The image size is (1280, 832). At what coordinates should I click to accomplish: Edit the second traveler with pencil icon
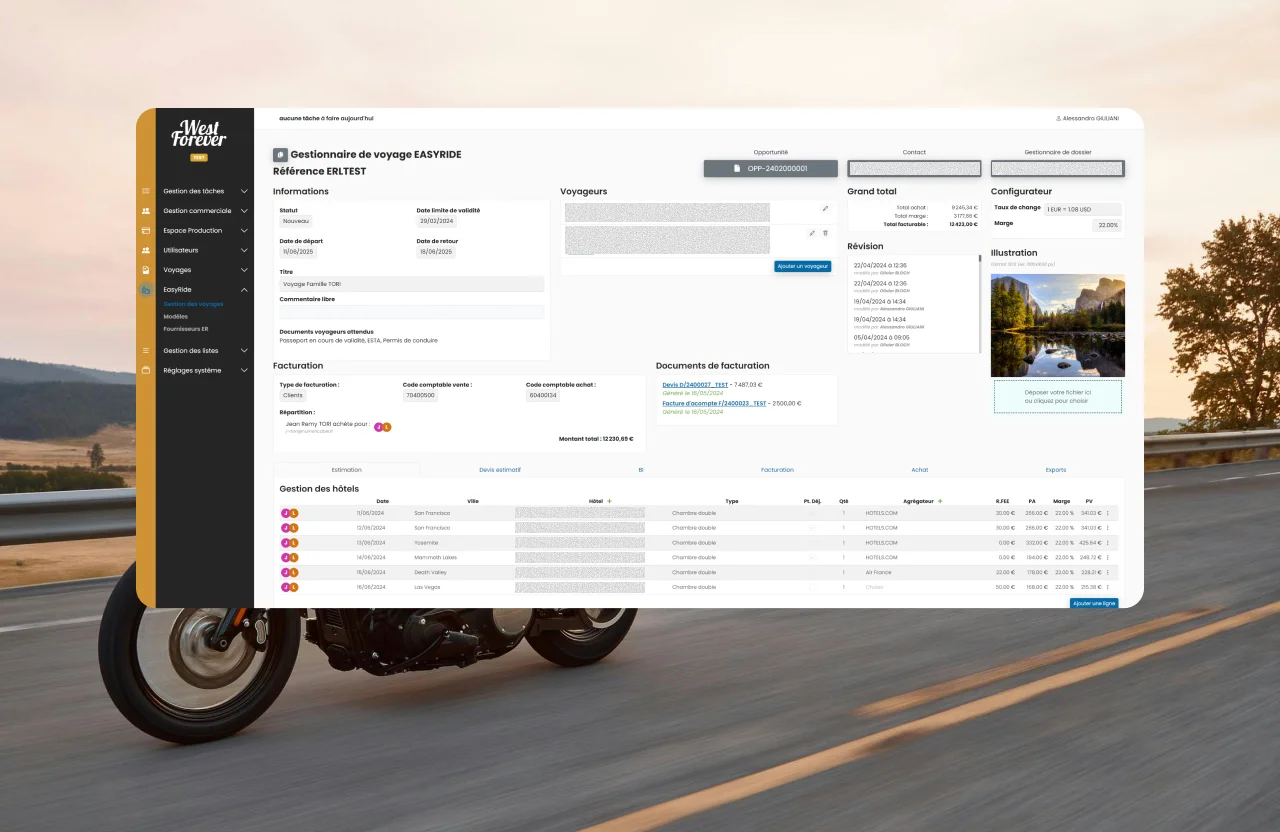click(x=812, y=232)
